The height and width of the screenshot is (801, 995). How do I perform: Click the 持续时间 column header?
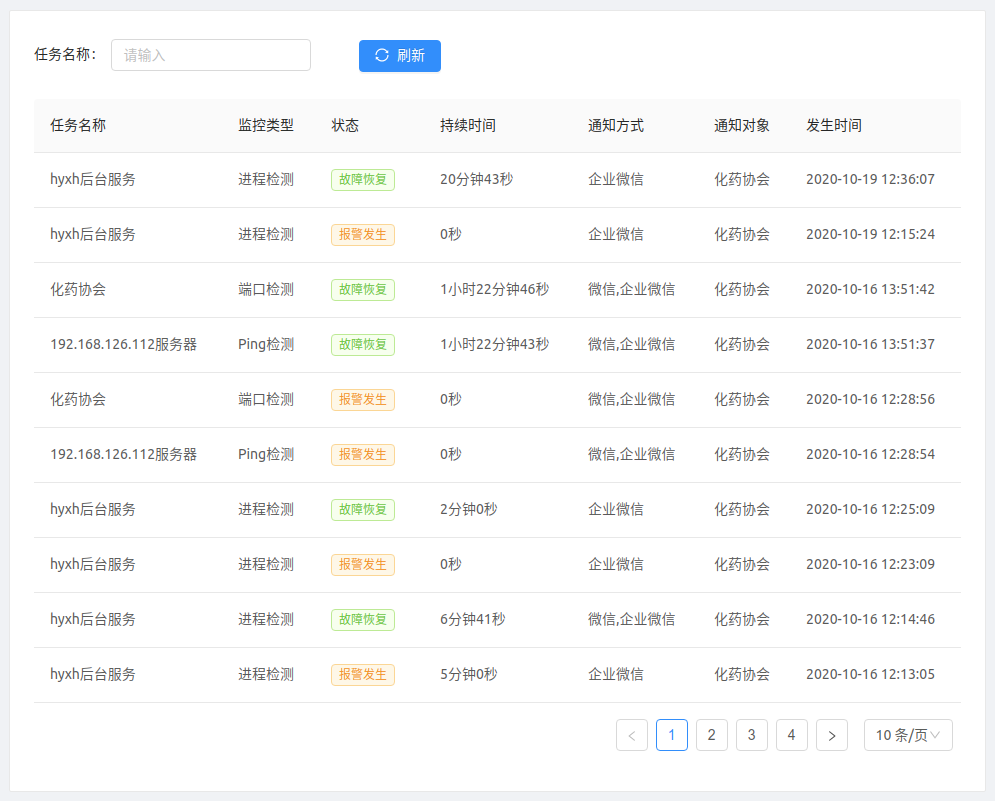click(x=468, y=126)
